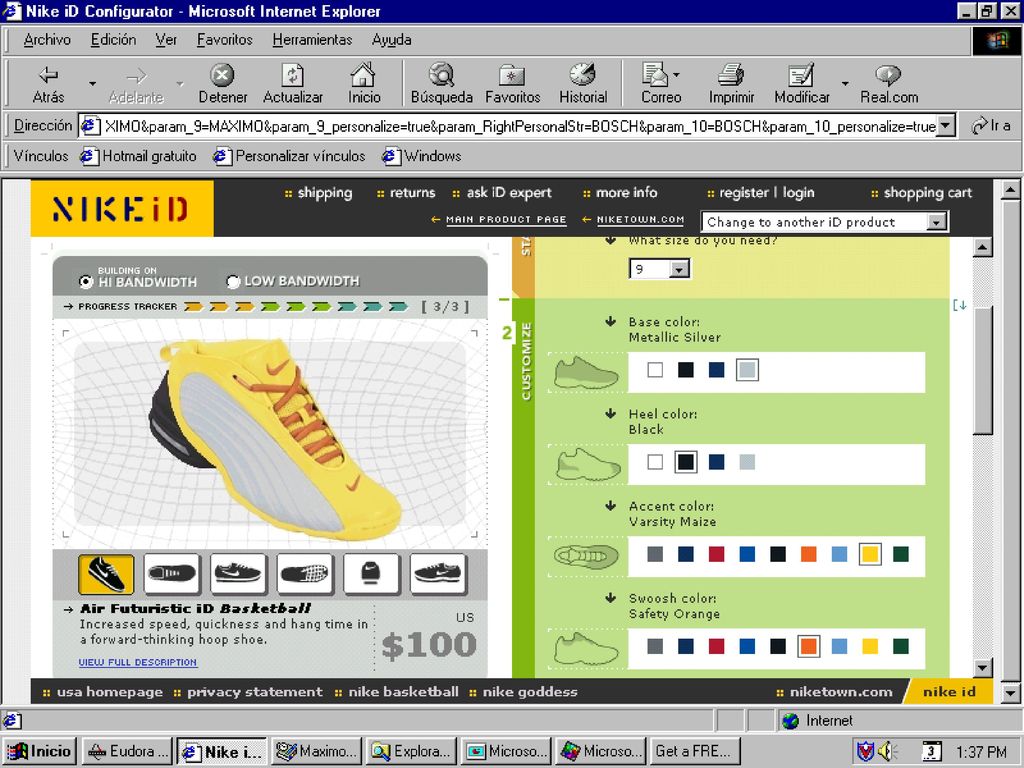Click the Correo mail icon
1024x768 pixels.
coord(655,74)
